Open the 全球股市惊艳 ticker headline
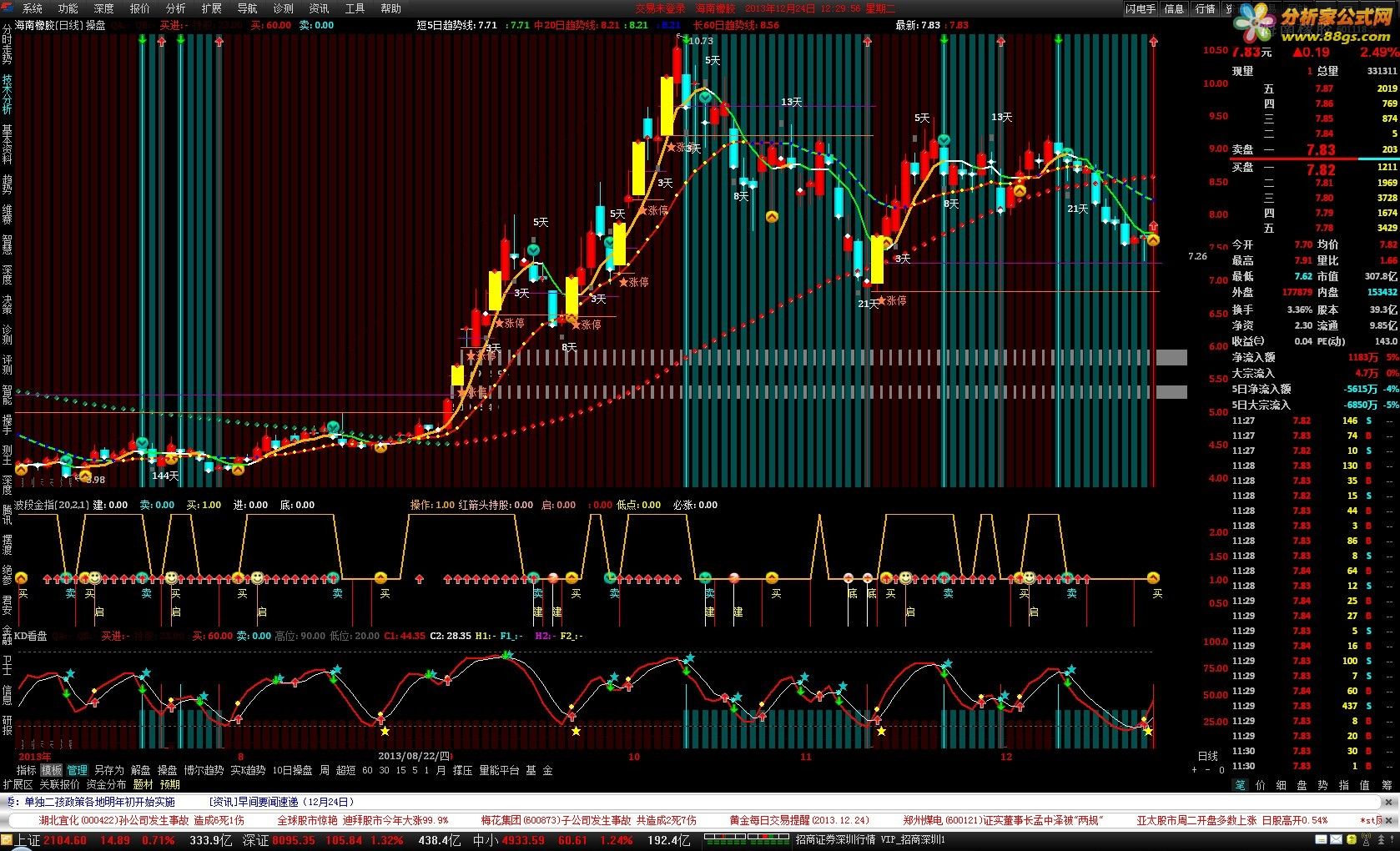This screenshot has width=1400, height=851. [x=363, y=820]
